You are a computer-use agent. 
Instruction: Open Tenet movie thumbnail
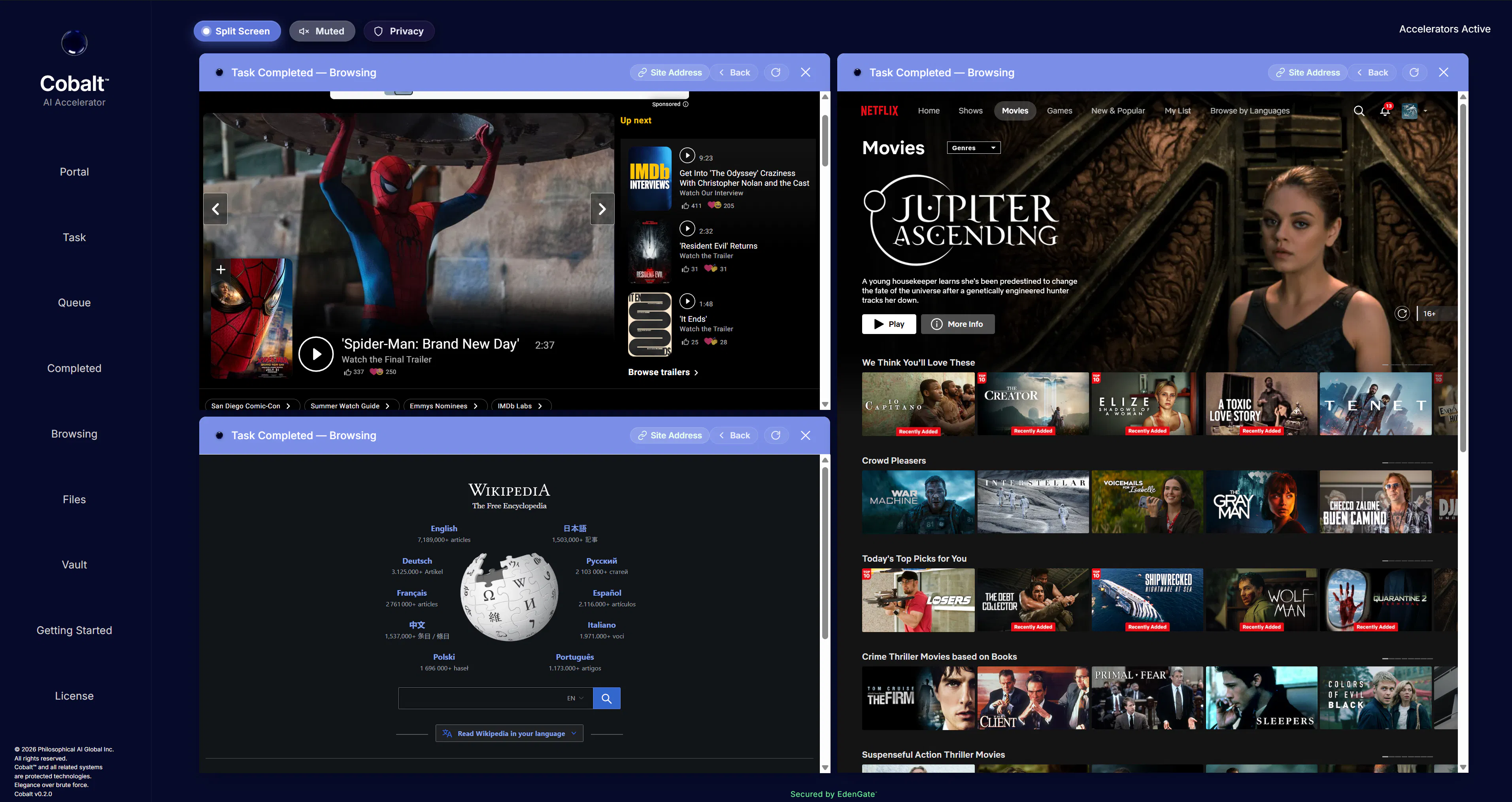[1375, 404]
